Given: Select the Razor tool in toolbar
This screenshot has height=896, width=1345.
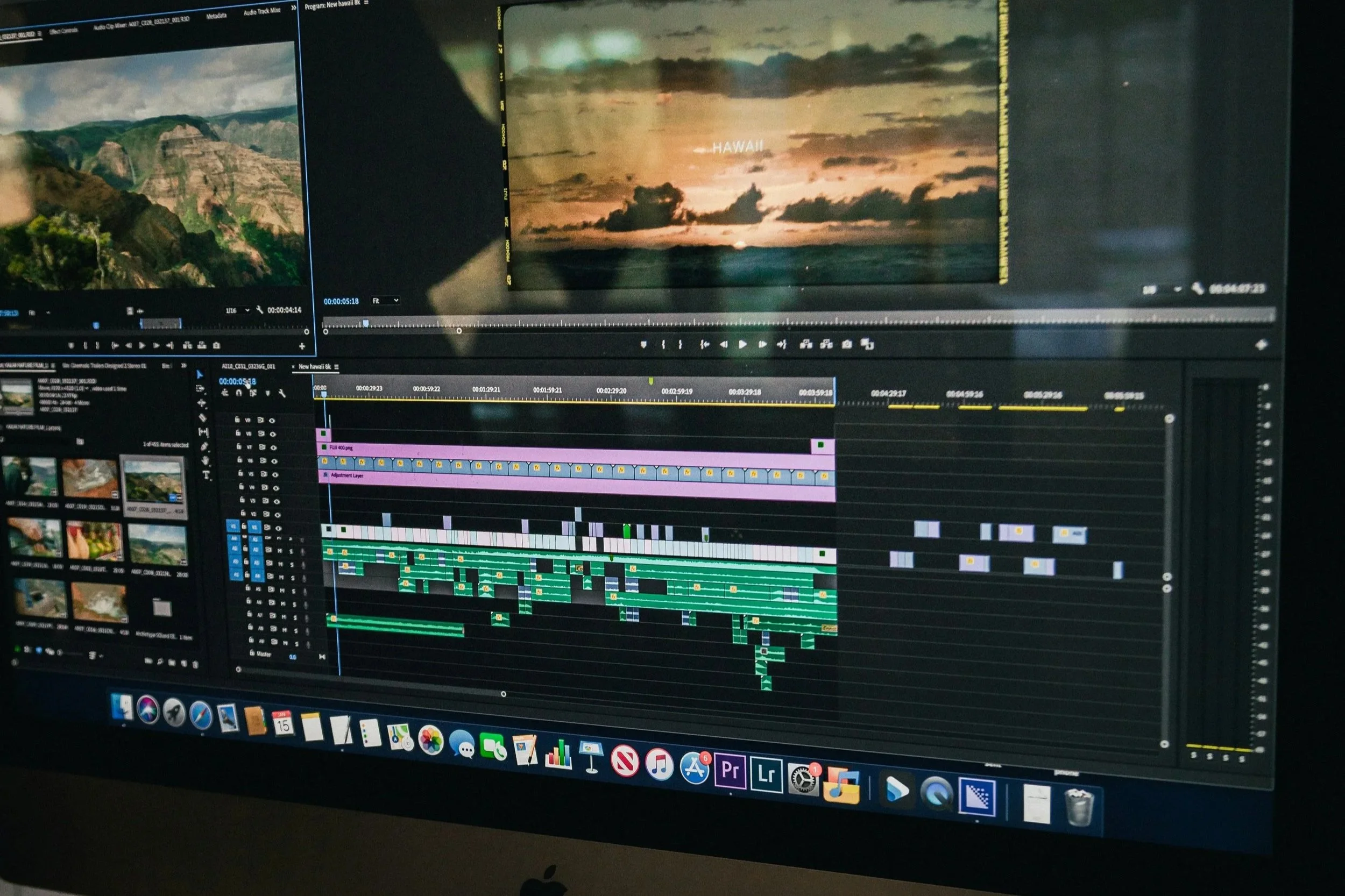Looking at the screenshot, I should (202, 418).
